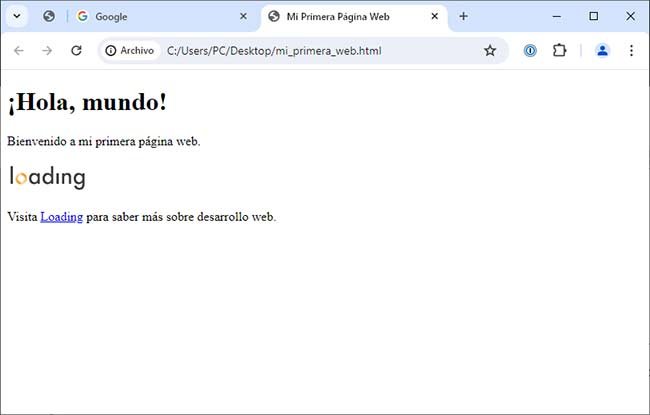
Task: Close the Mi Primera Página Web tab
Action: click(434, 16)
